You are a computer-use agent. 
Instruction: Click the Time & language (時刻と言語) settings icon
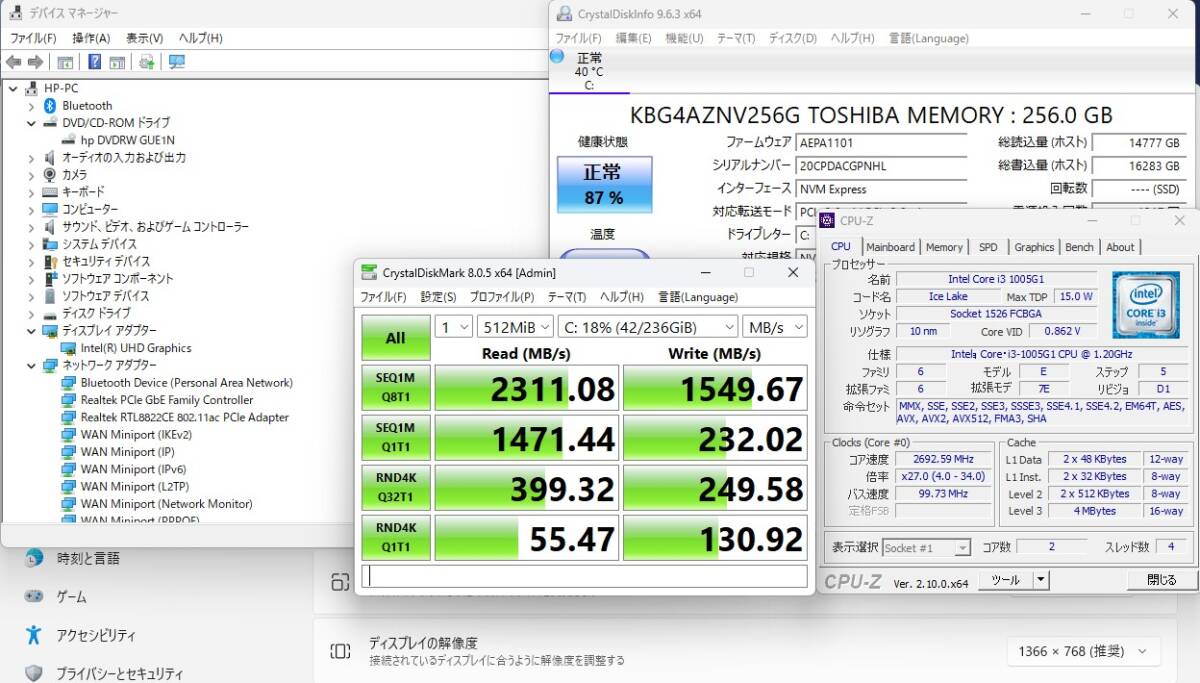[x=34, y=558]
